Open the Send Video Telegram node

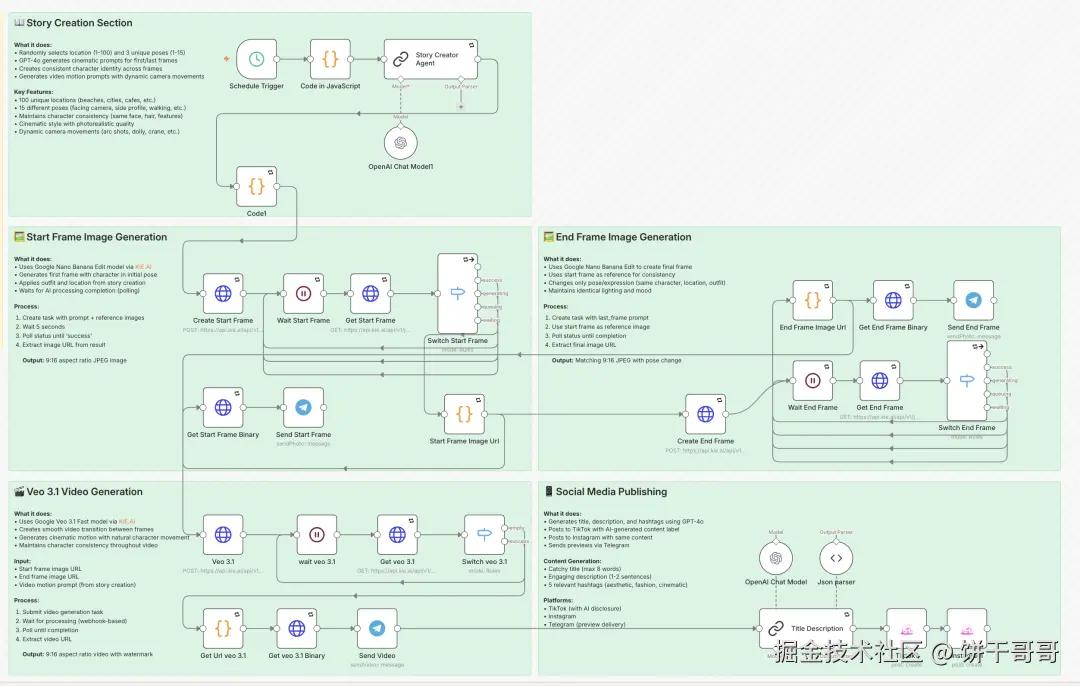[x=377, y=628]
